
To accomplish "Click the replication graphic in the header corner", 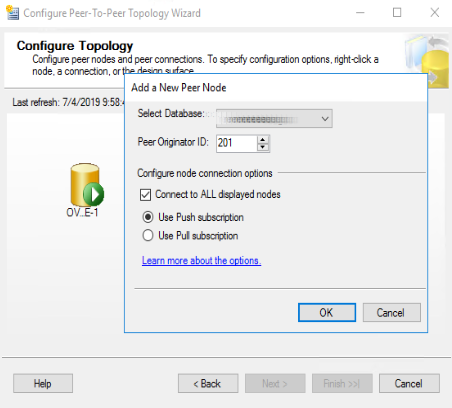I will click(x=427, y=60).
